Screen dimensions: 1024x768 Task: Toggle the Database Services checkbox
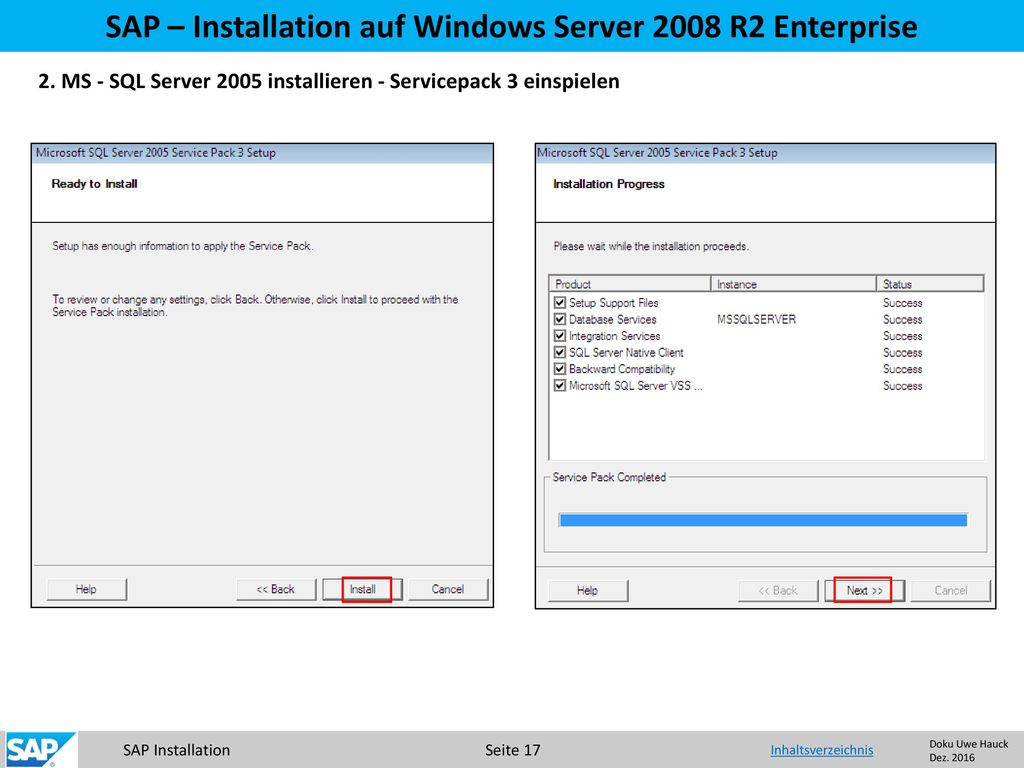[560, 319]
